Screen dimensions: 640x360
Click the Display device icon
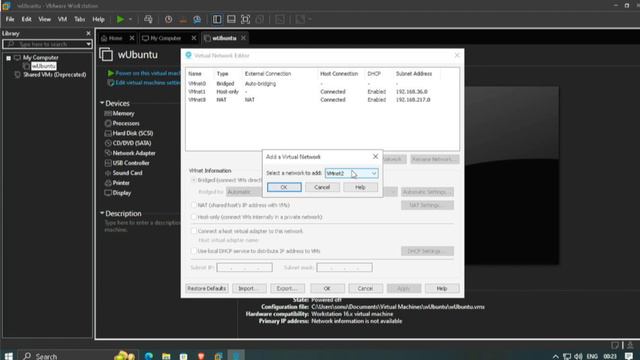(x=108, y=193)
